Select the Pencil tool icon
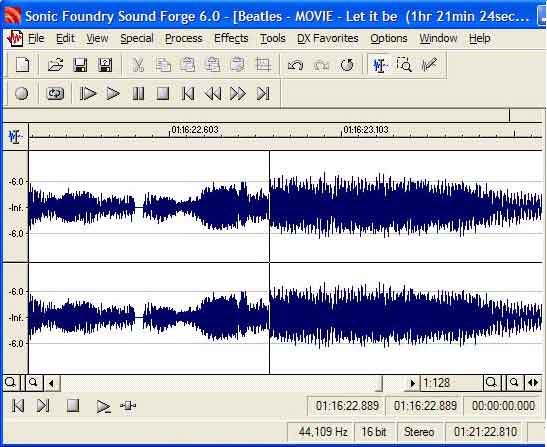The height and width of the screenshot is (447, 547). point(429,65)
